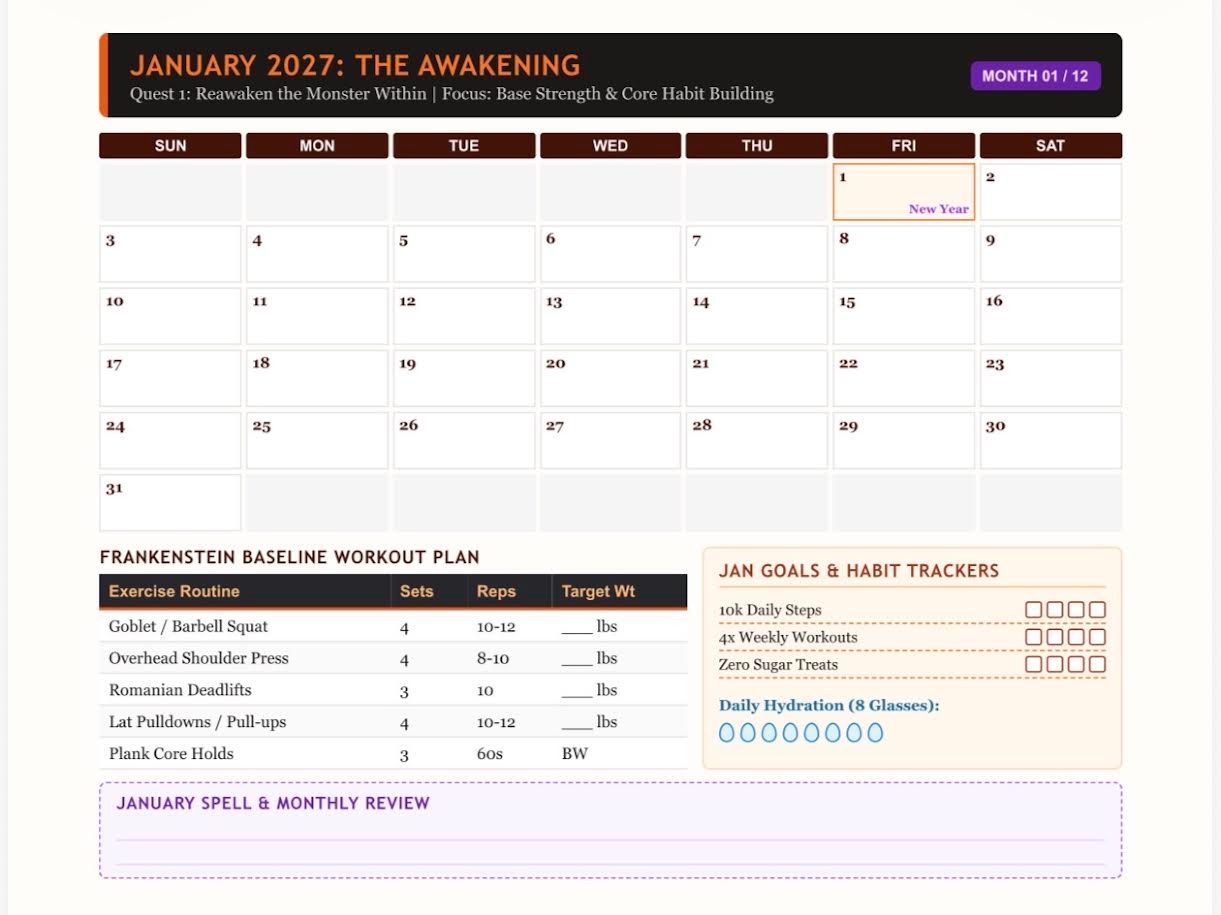1221x915 pixels.
Task: Open the January 2 day cell
Action: pyautogui.click(x=1050, y=192)
